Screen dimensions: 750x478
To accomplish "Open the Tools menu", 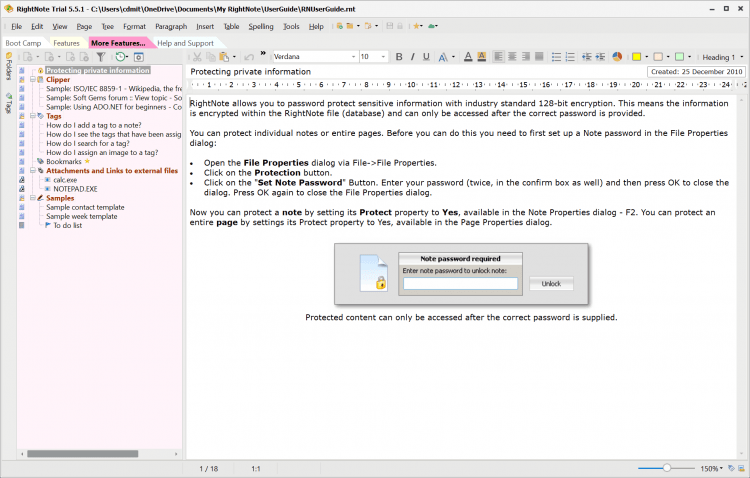I will tap(291, 26).
